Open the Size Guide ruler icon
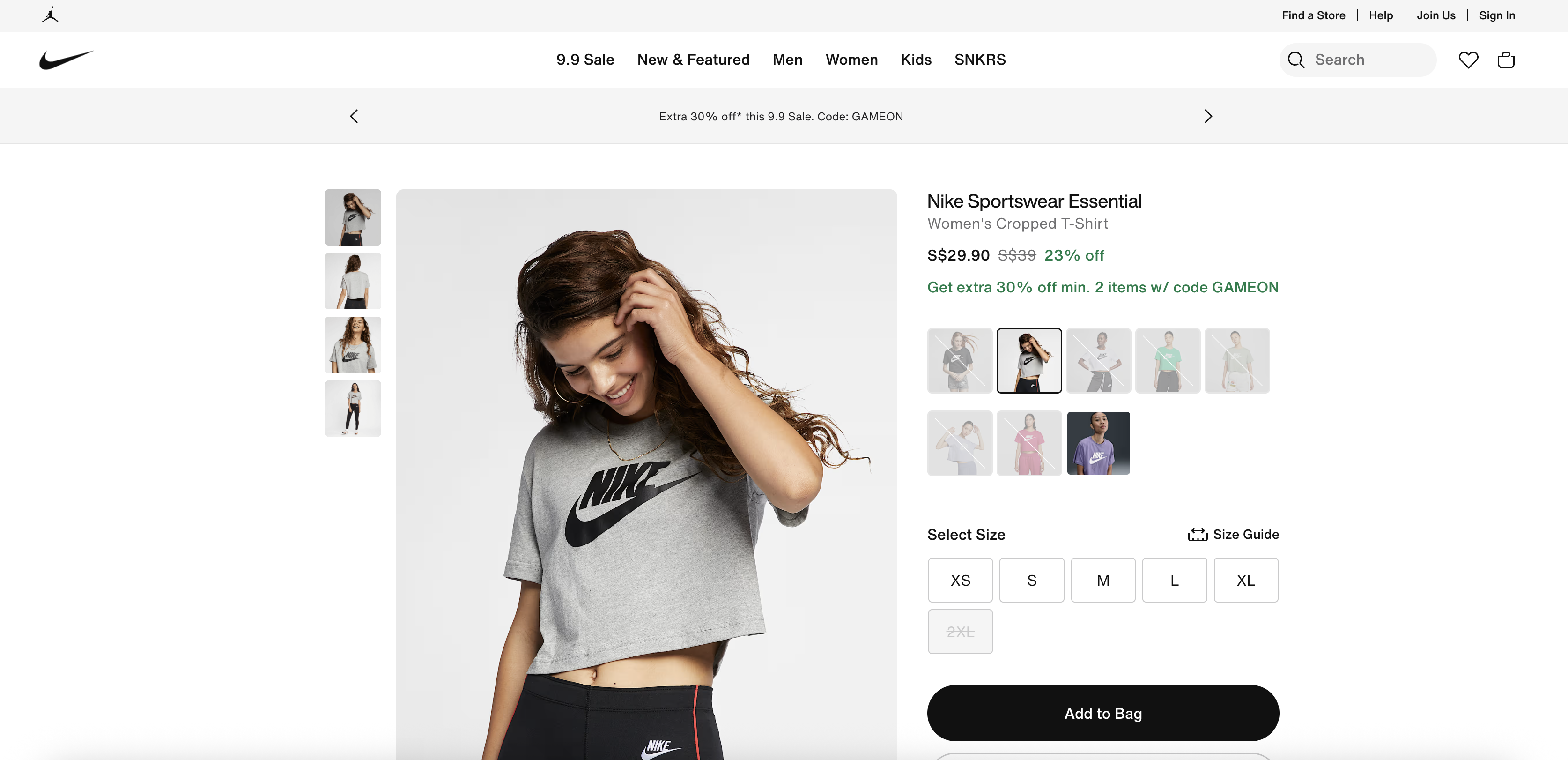Viewport: 1568px width, 760px height. coord(1197,534)
